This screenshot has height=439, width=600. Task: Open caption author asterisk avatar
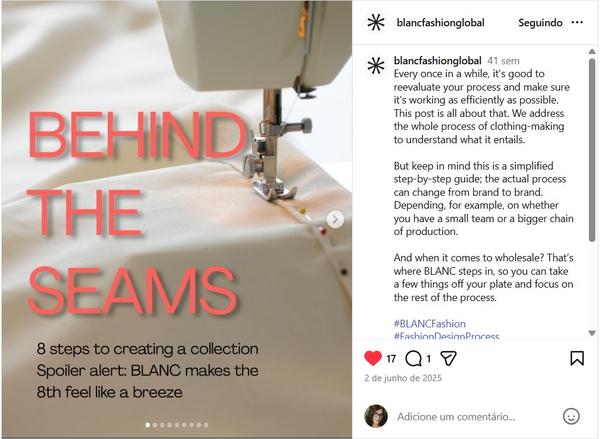click(x=376, y=65)
